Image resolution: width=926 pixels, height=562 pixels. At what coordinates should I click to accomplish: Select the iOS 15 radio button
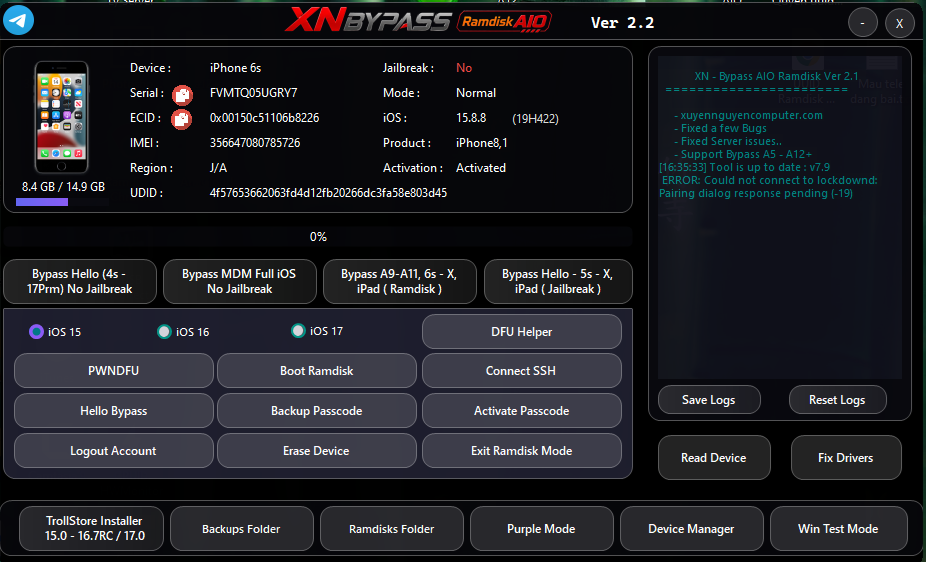[36, 332]
